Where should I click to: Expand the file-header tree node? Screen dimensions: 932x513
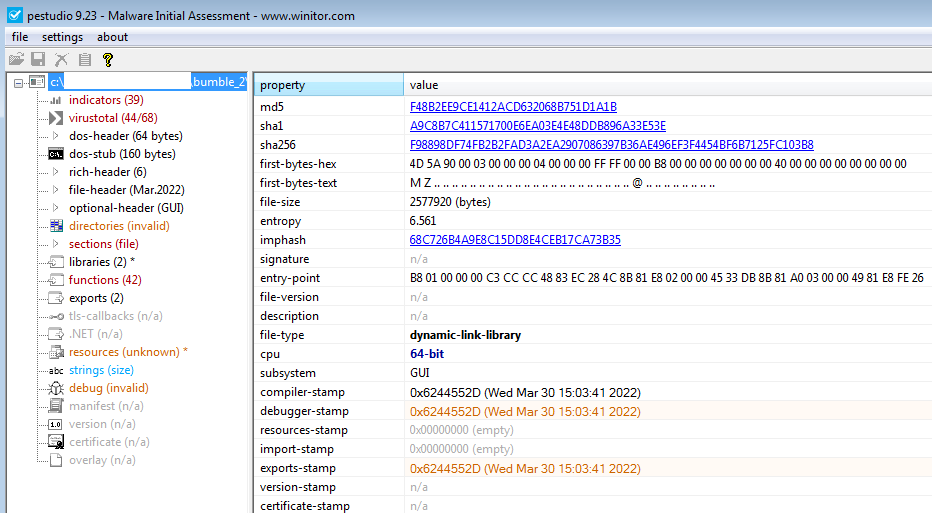click(56, 190)
